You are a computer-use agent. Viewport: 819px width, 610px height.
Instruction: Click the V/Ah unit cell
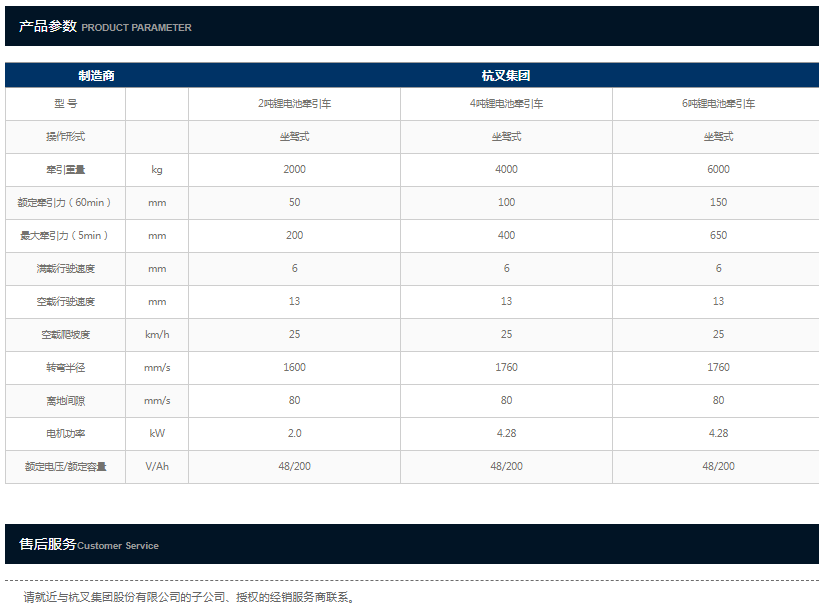point(157,466)
